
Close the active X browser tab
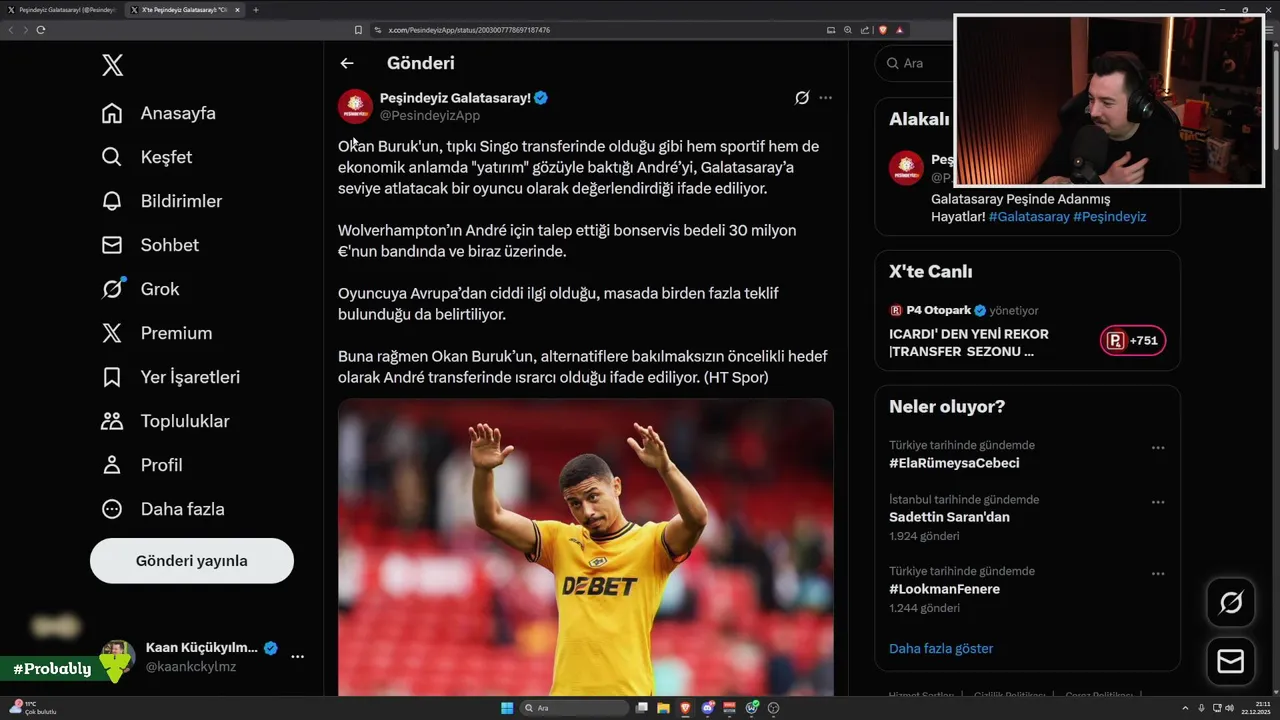coord(237,10)
